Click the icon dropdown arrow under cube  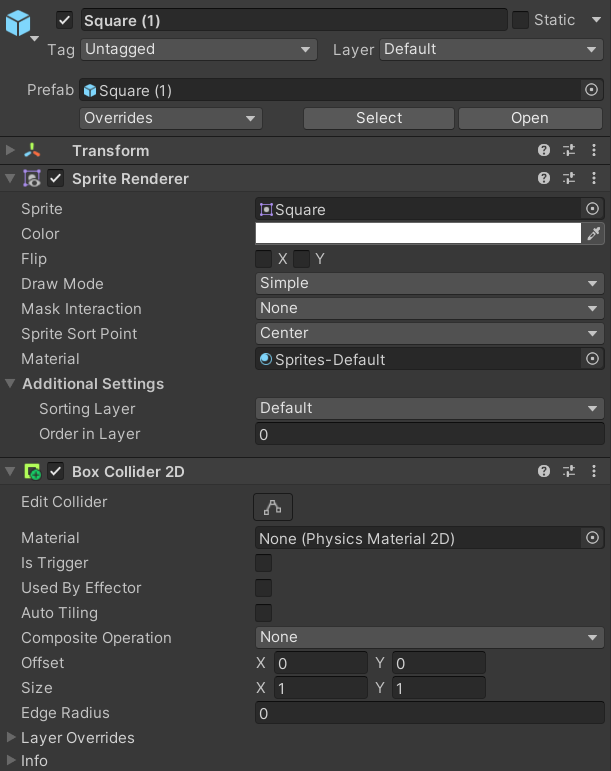coord(34,38)
